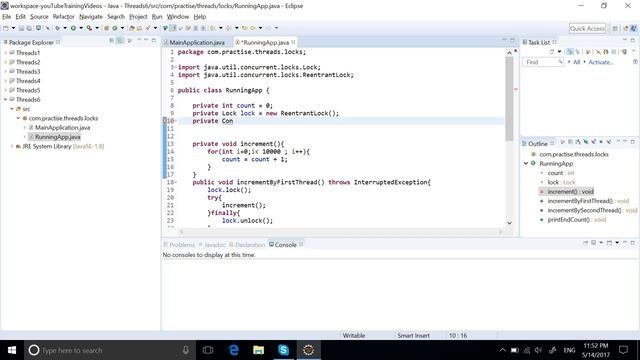Click the Task List info circle icon

click(635, 62)
